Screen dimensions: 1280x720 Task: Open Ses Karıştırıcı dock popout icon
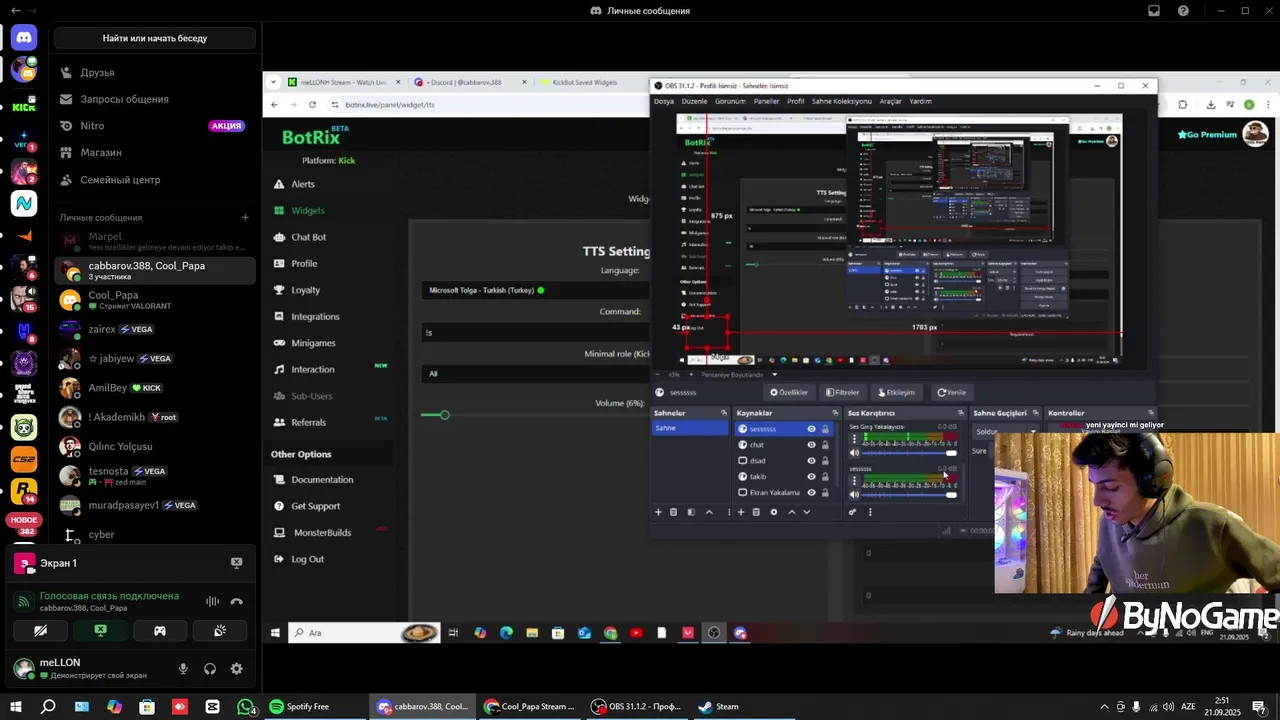[960, 413]
